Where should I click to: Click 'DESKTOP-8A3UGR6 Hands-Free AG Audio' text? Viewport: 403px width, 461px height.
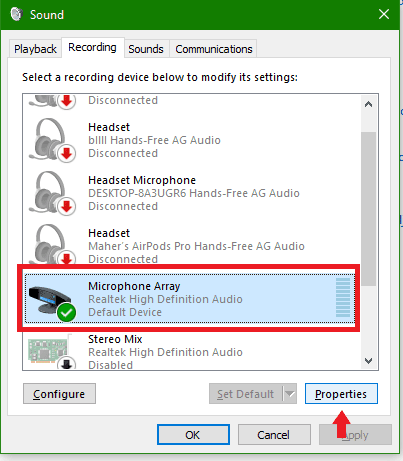194,193
